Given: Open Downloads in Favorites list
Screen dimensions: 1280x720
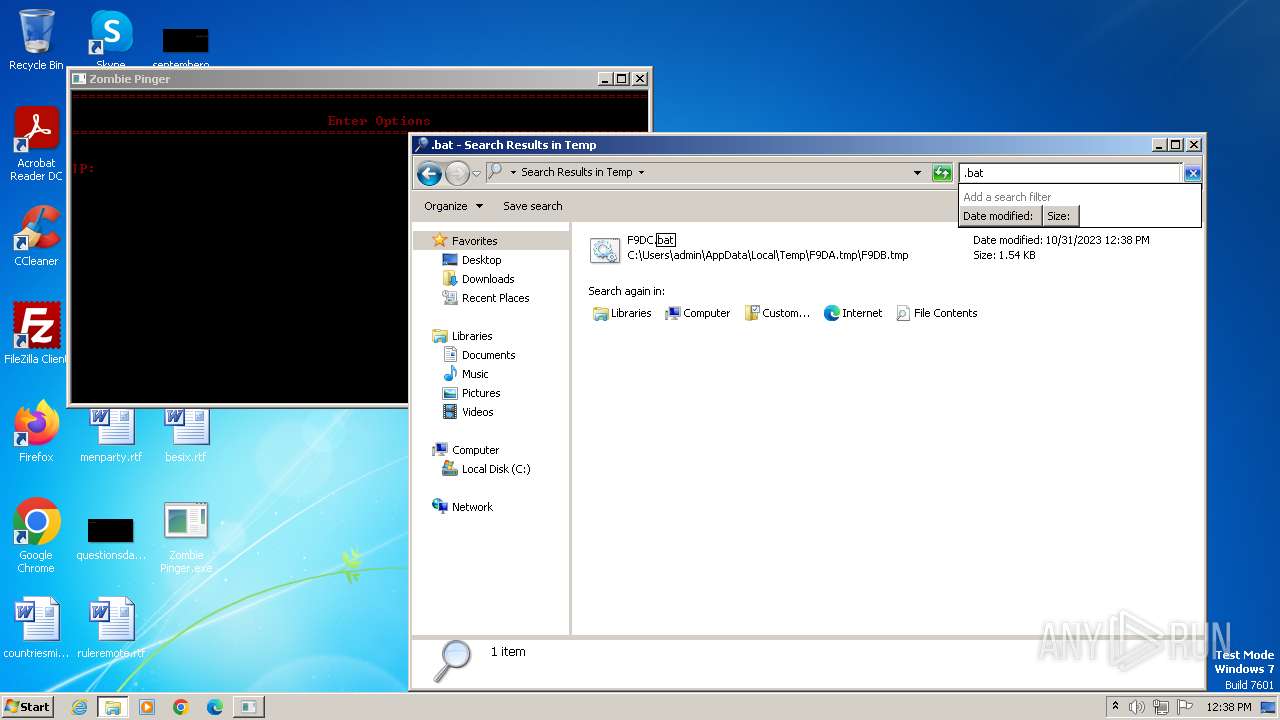Looking at the screenshot, I should coord(488,279).
